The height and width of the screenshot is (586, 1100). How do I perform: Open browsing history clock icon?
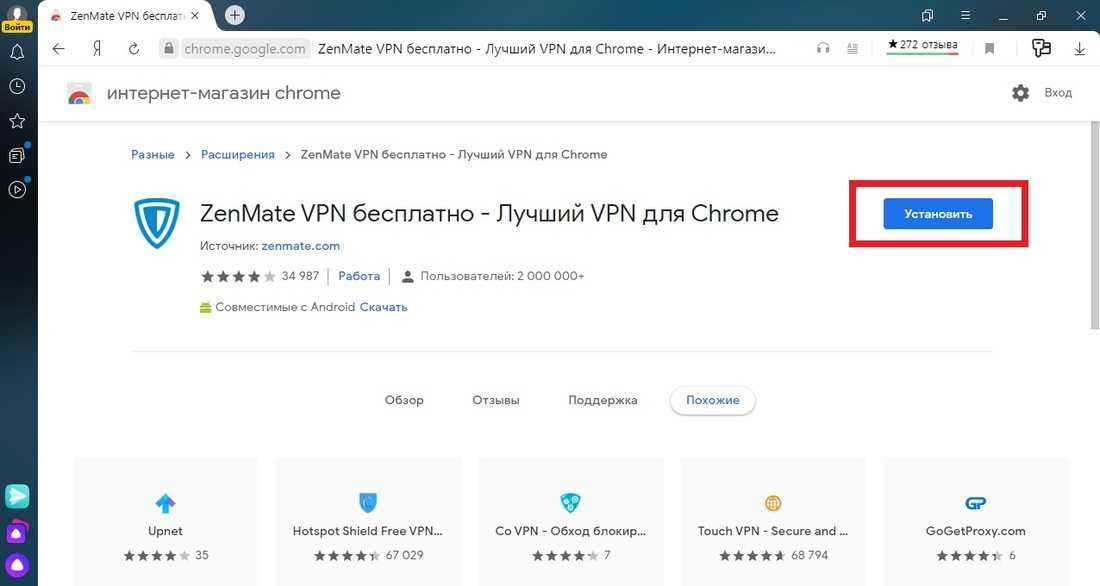coord(17,87)
